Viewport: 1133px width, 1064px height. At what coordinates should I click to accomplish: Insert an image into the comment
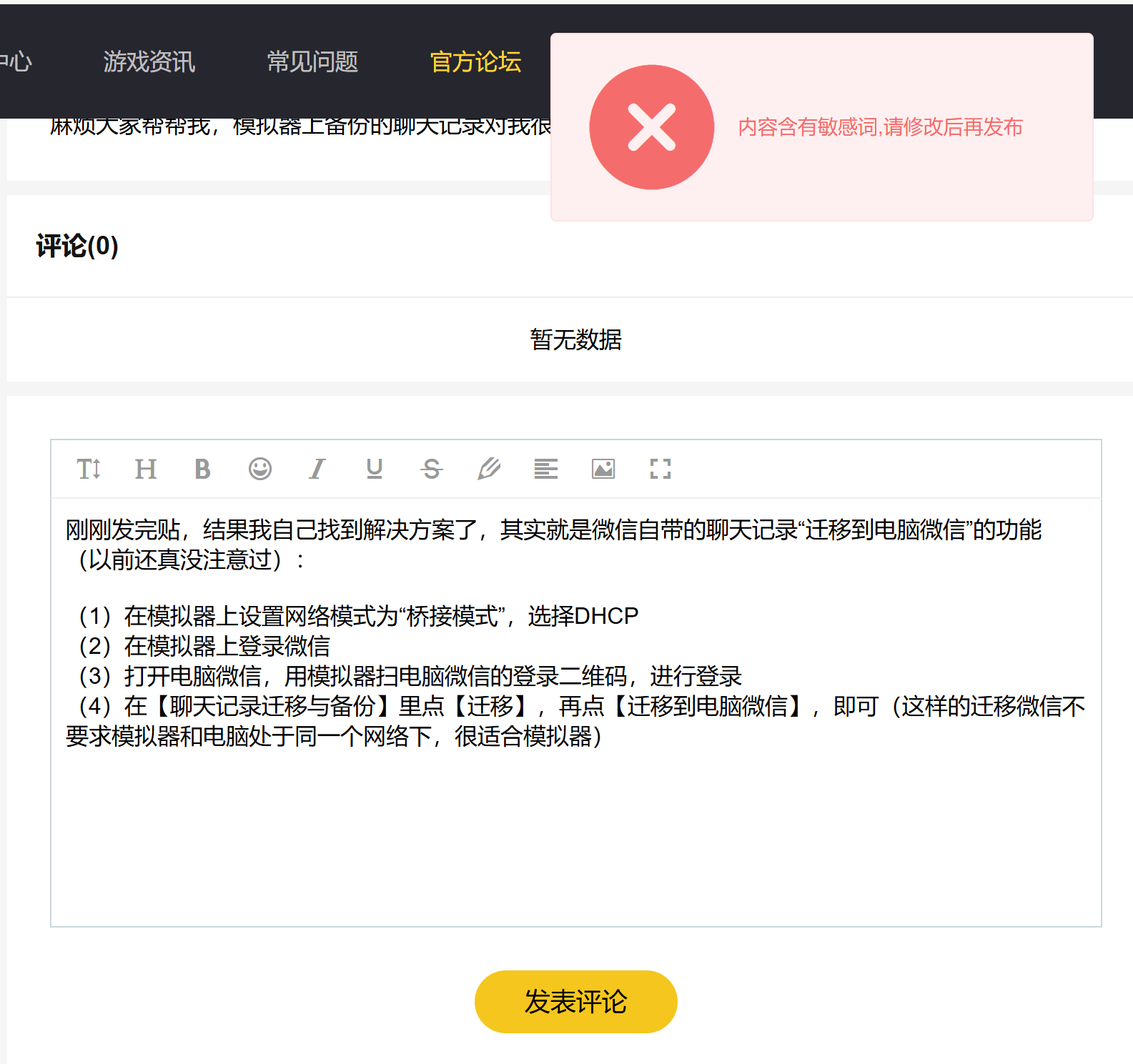[603, 469]
